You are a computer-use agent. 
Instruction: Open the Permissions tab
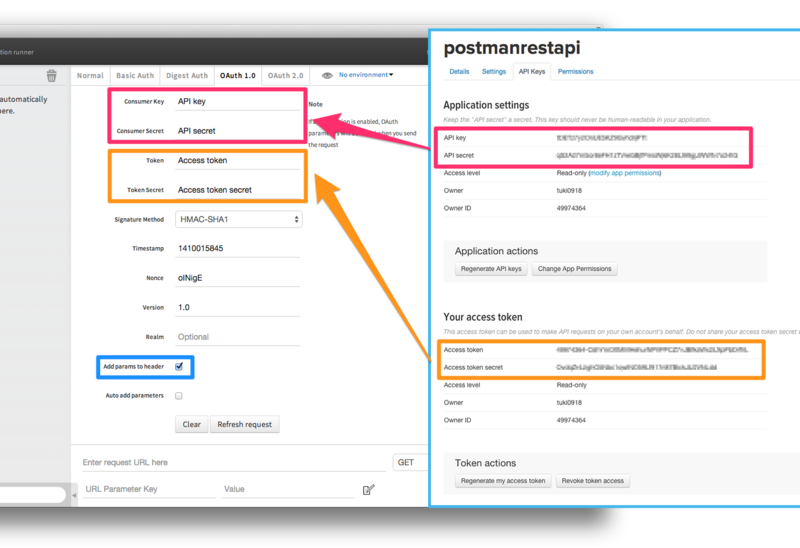click(x=576, y=71)
